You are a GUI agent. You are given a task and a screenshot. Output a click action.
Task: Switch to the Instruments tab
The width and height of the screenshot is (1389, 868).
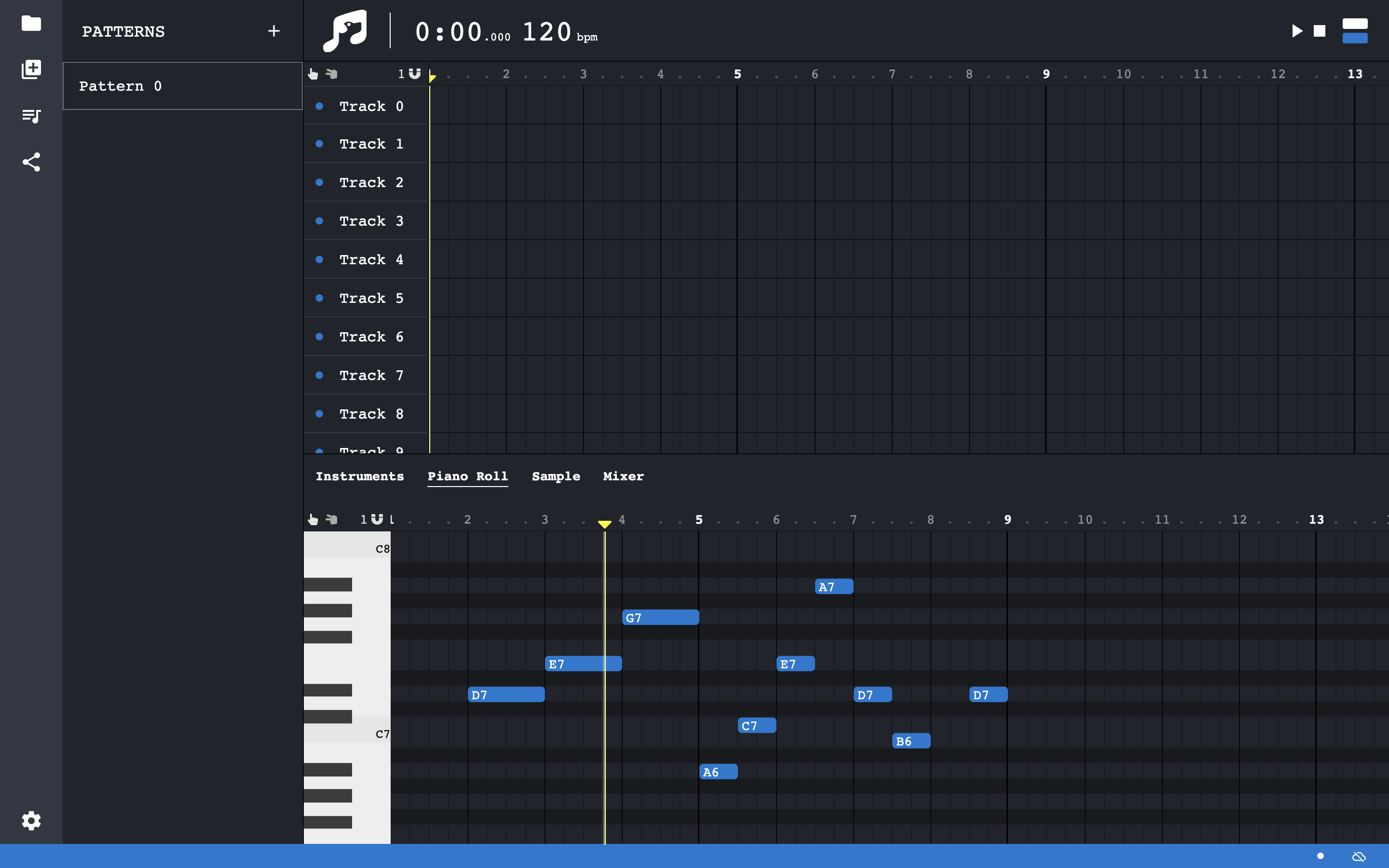360,476
